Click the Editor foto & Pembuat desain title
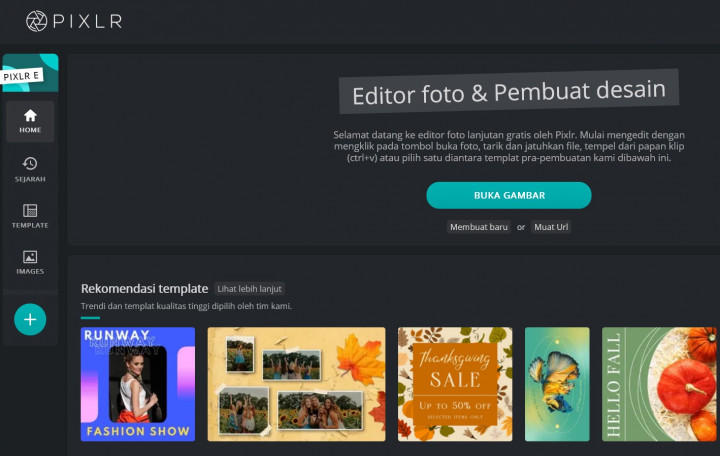Image resolution: width=720 pixels, height=456 pixels. 509,92
